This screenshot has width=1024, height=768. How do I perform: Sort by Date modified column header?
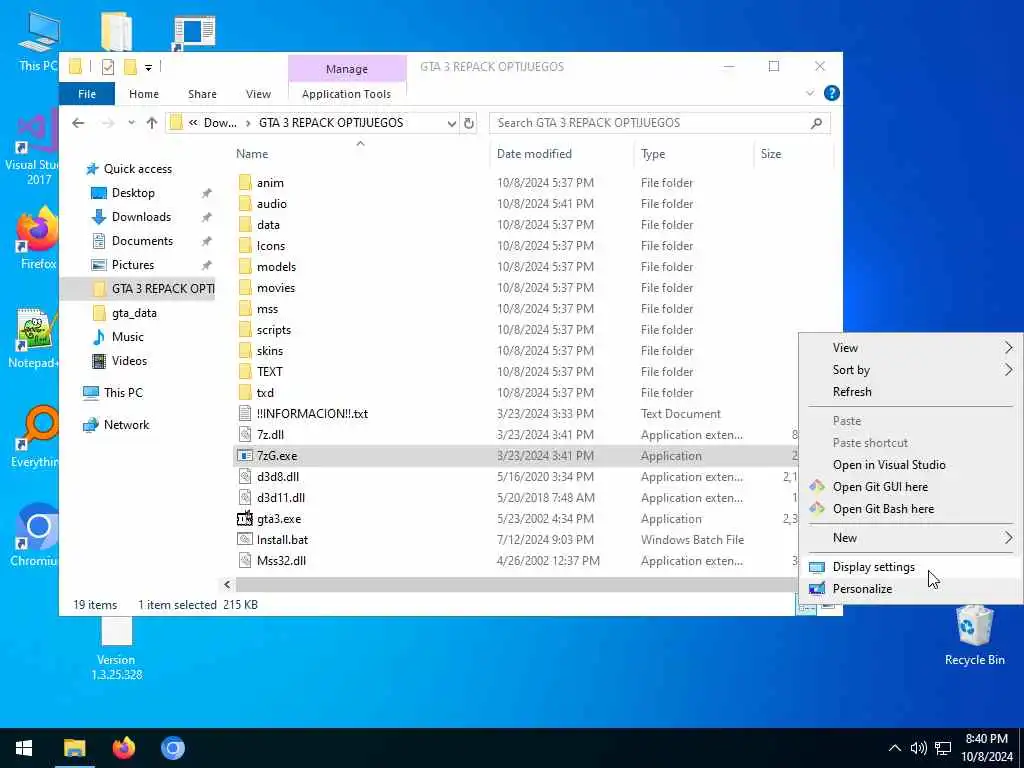tap(561, 153)
